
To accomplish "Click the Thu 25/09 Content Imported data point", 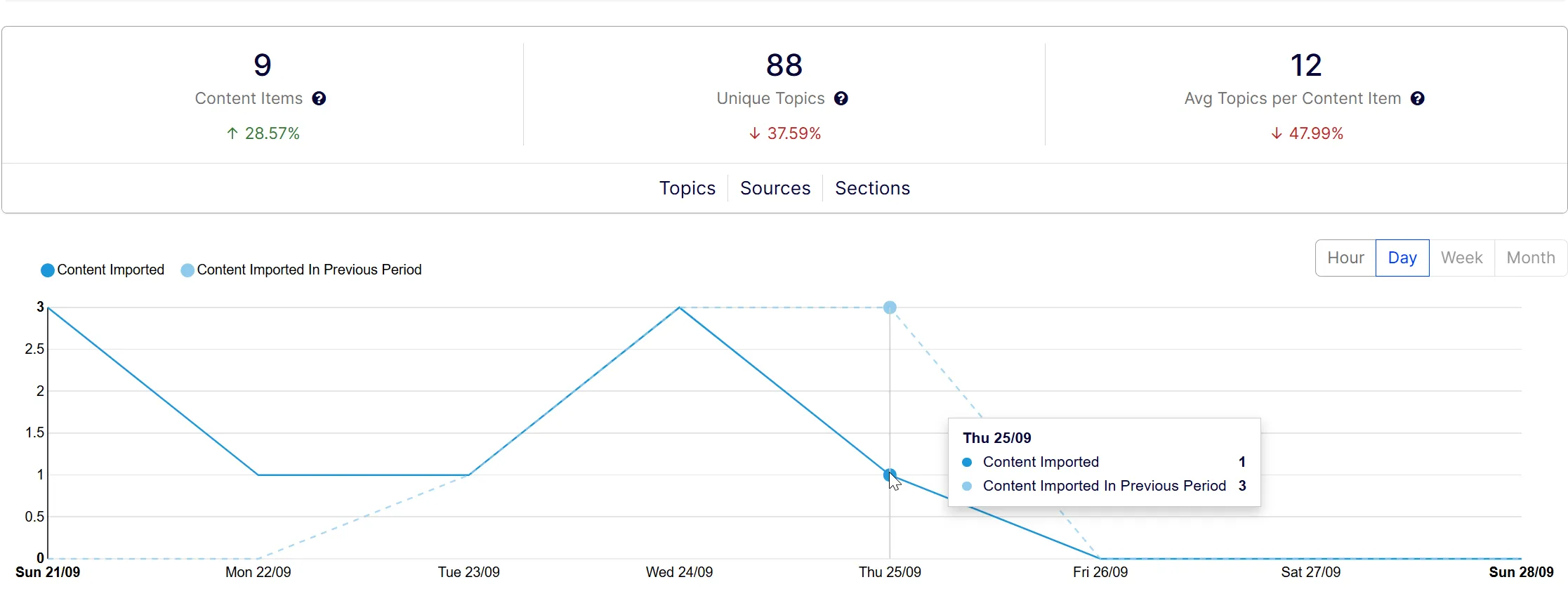I will (890, 475).
